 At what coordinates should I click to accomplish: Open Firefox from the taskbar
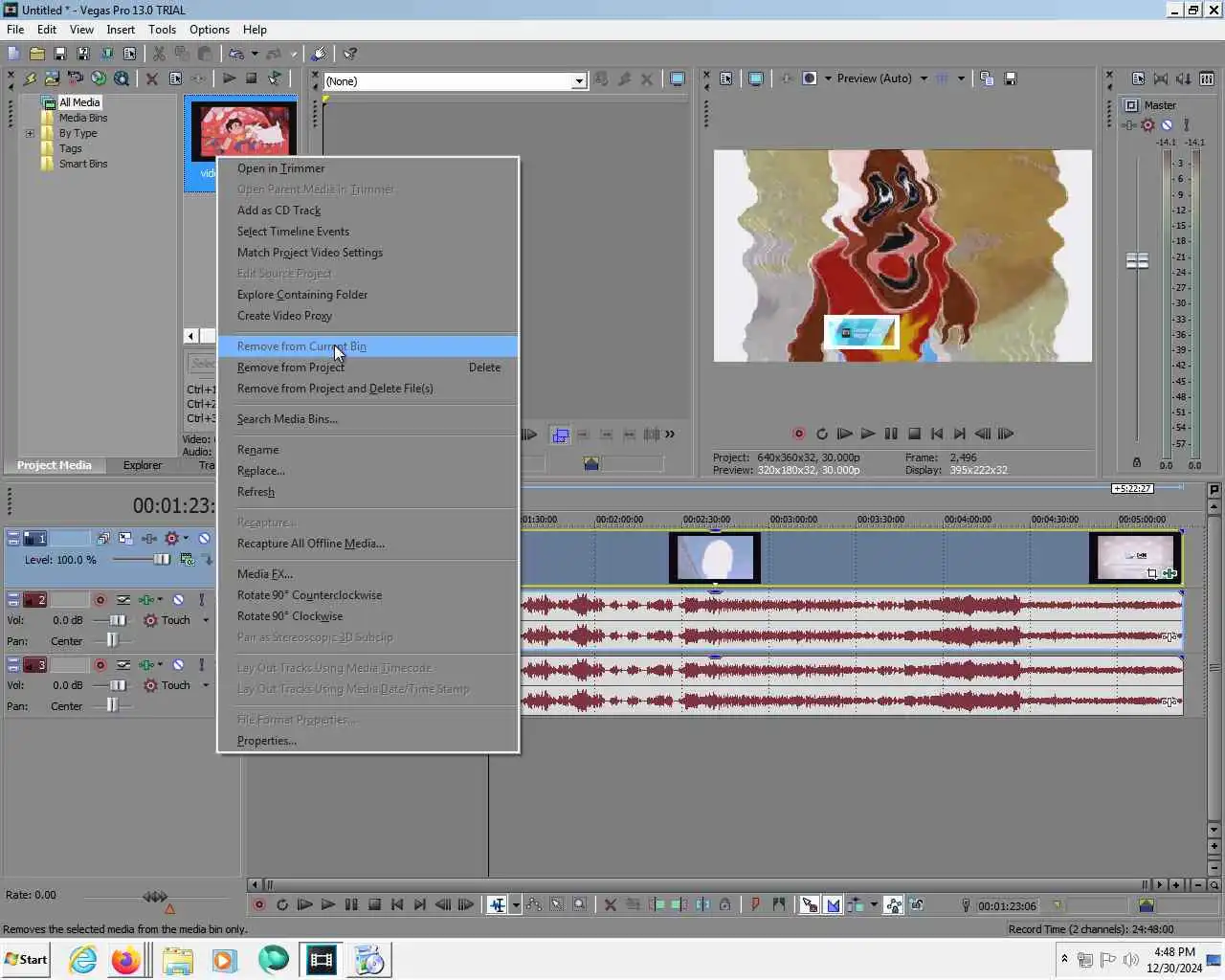(x=125, y=960)
